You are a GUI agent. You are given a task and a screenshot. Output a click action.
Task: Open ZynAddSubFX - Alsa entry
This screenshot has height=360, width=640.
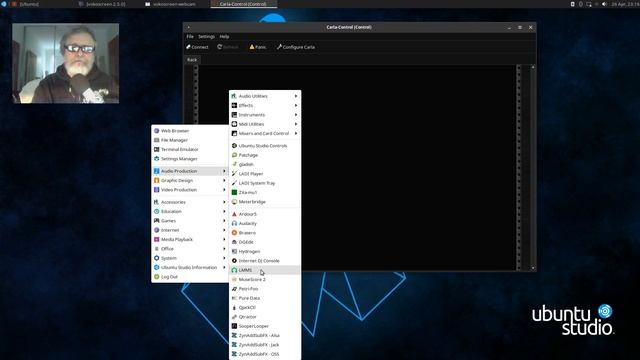tap(265, 336)
